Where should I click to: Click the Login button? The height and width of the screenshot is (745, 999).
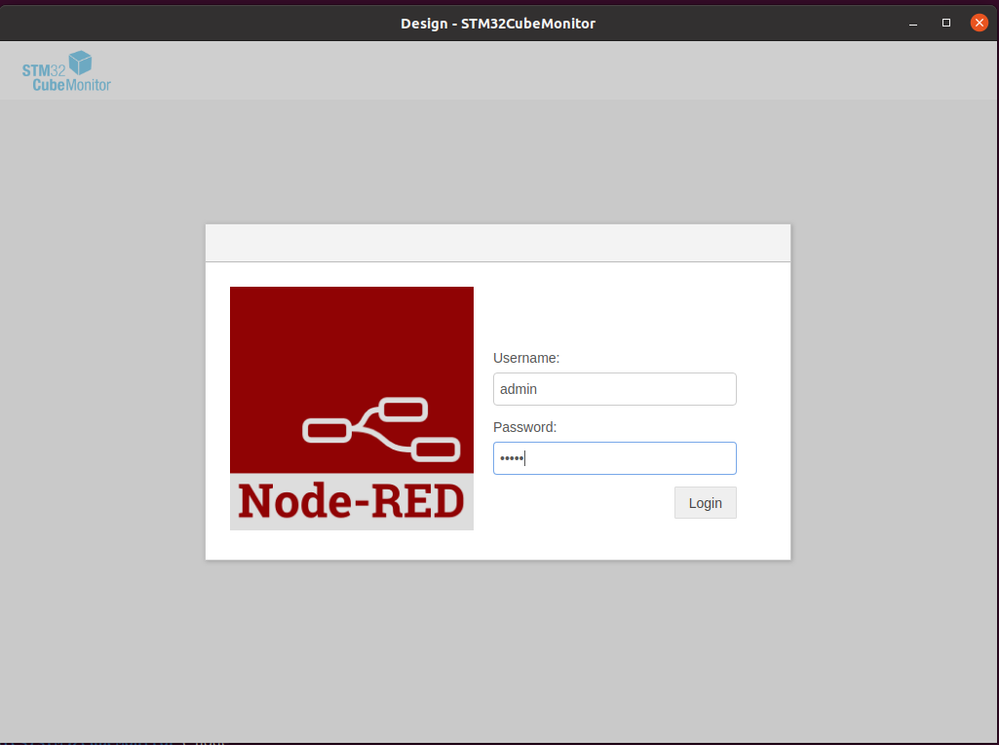coord(705,503)
